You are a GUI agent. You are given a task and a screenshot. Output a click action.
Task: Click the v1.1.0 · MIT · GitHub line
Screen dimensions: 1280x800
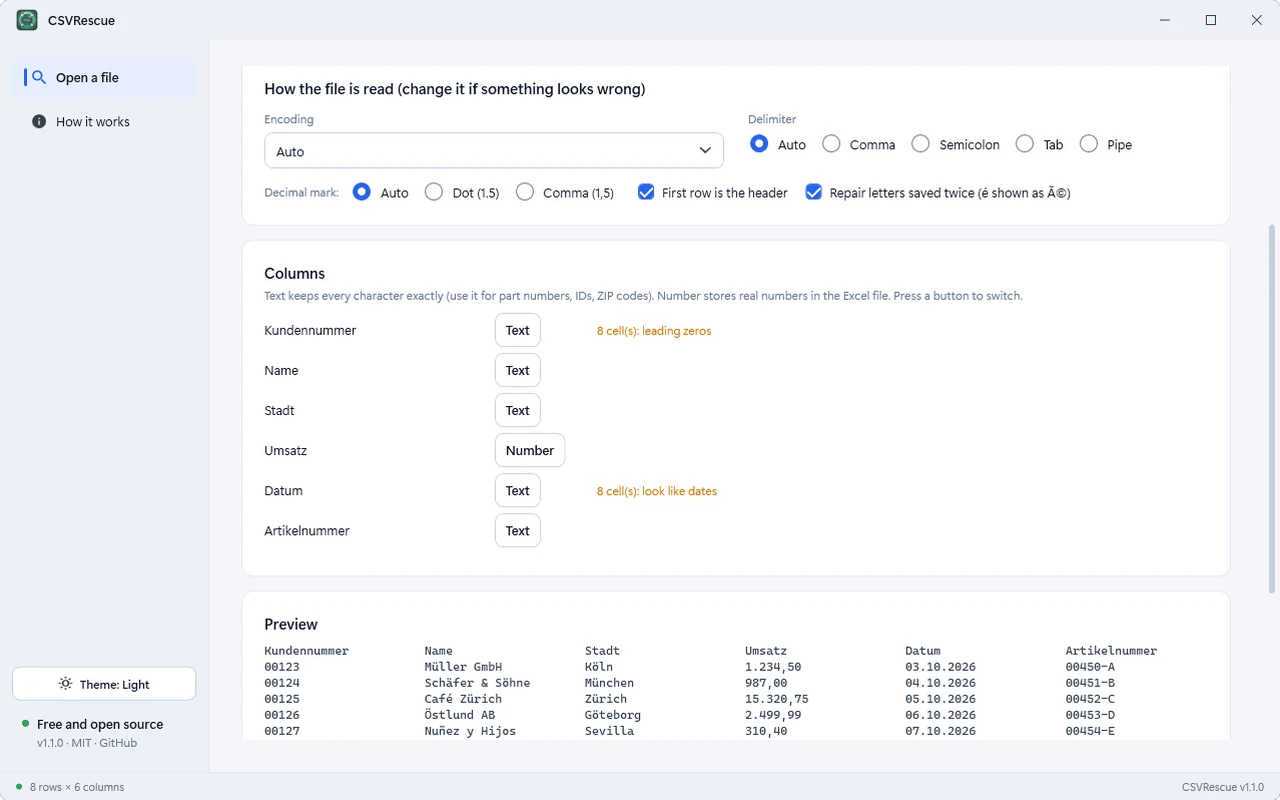[x=87, y=743]
